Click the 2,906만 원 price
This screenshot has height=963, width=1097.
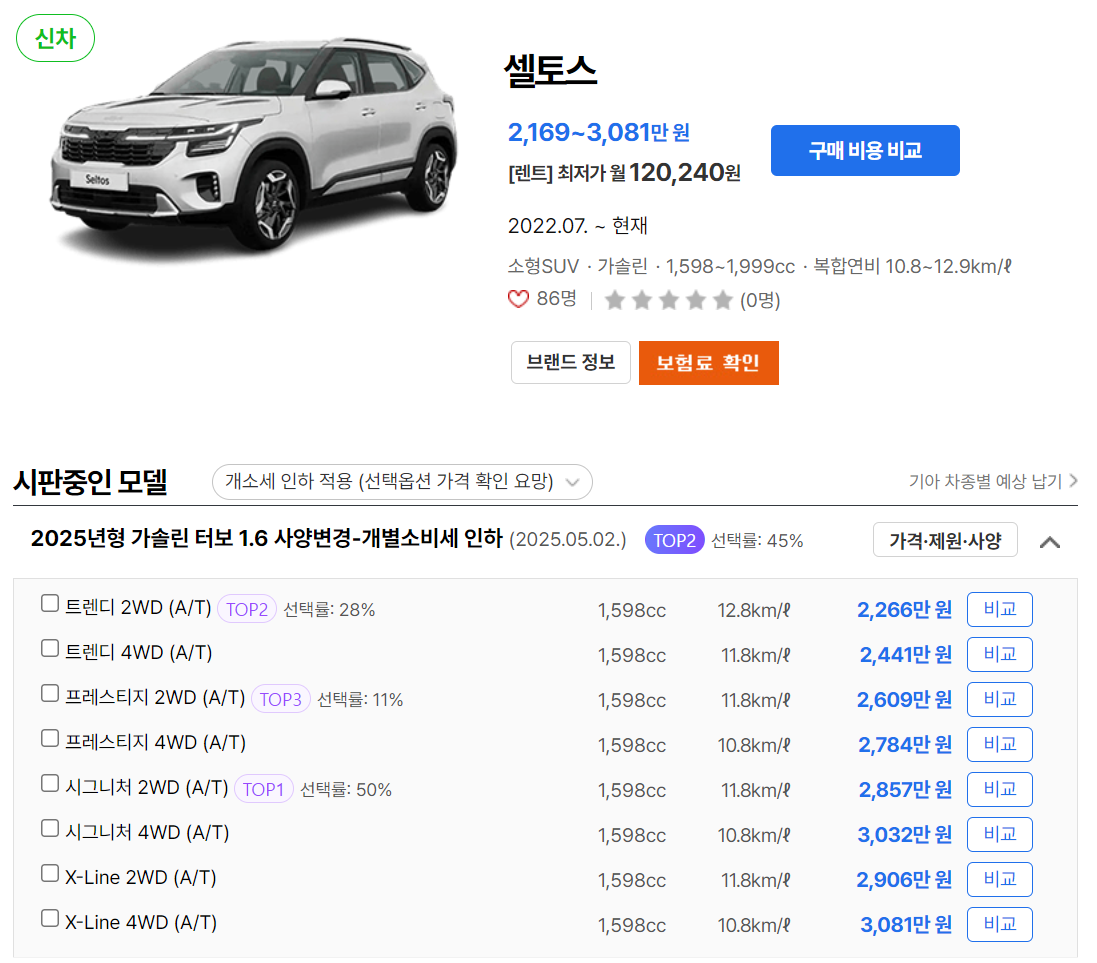click(x=904, y=880)
